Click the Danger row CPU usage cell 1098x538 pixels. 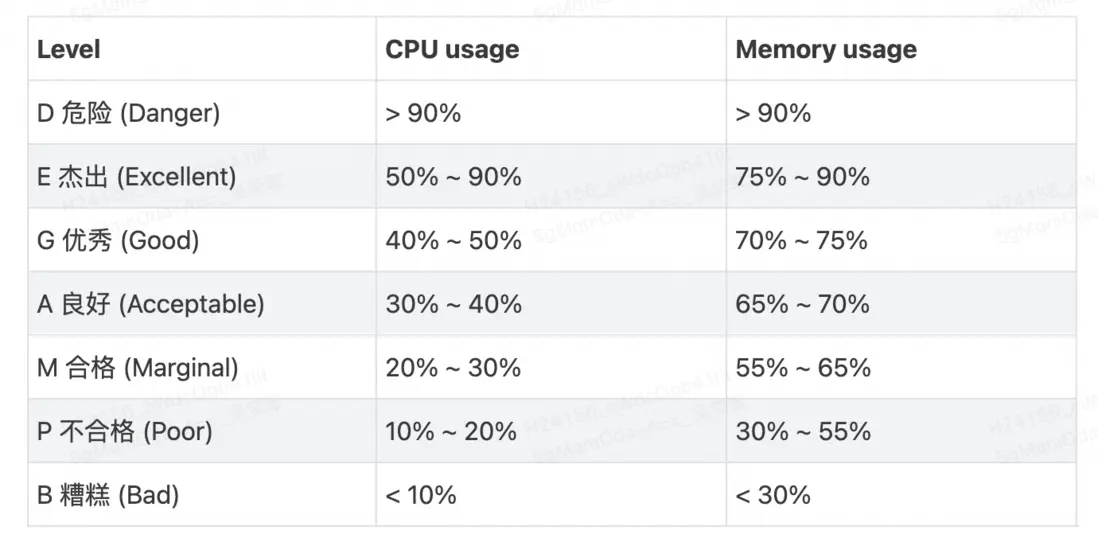point(423,113)
